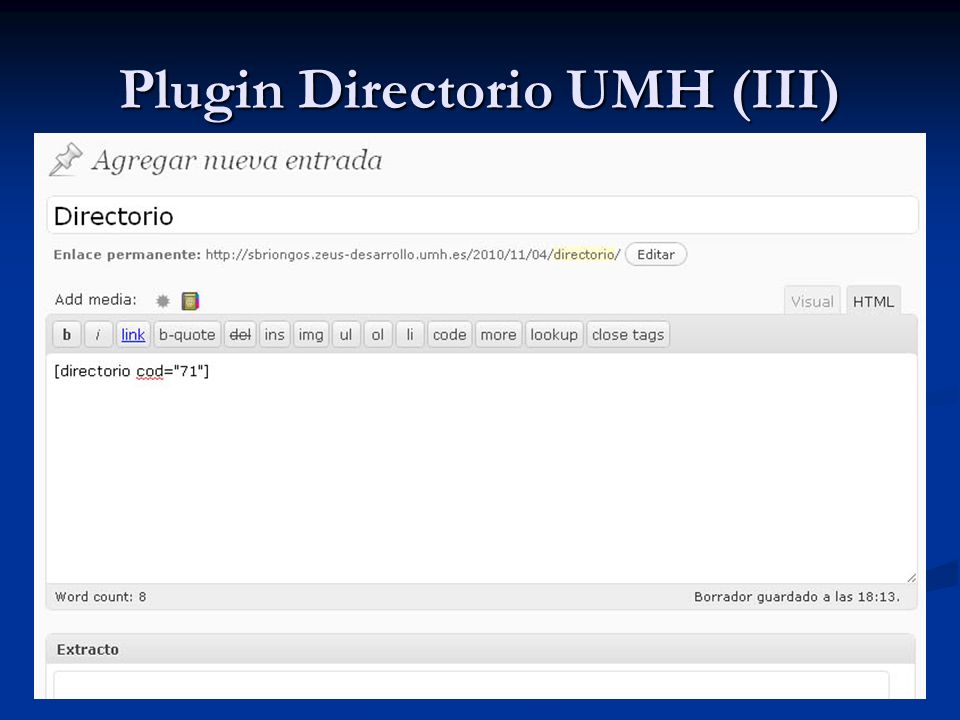The image size is (960, 720).
Task: Click inside the HTML content text area
Action: (x=481, y=468)
